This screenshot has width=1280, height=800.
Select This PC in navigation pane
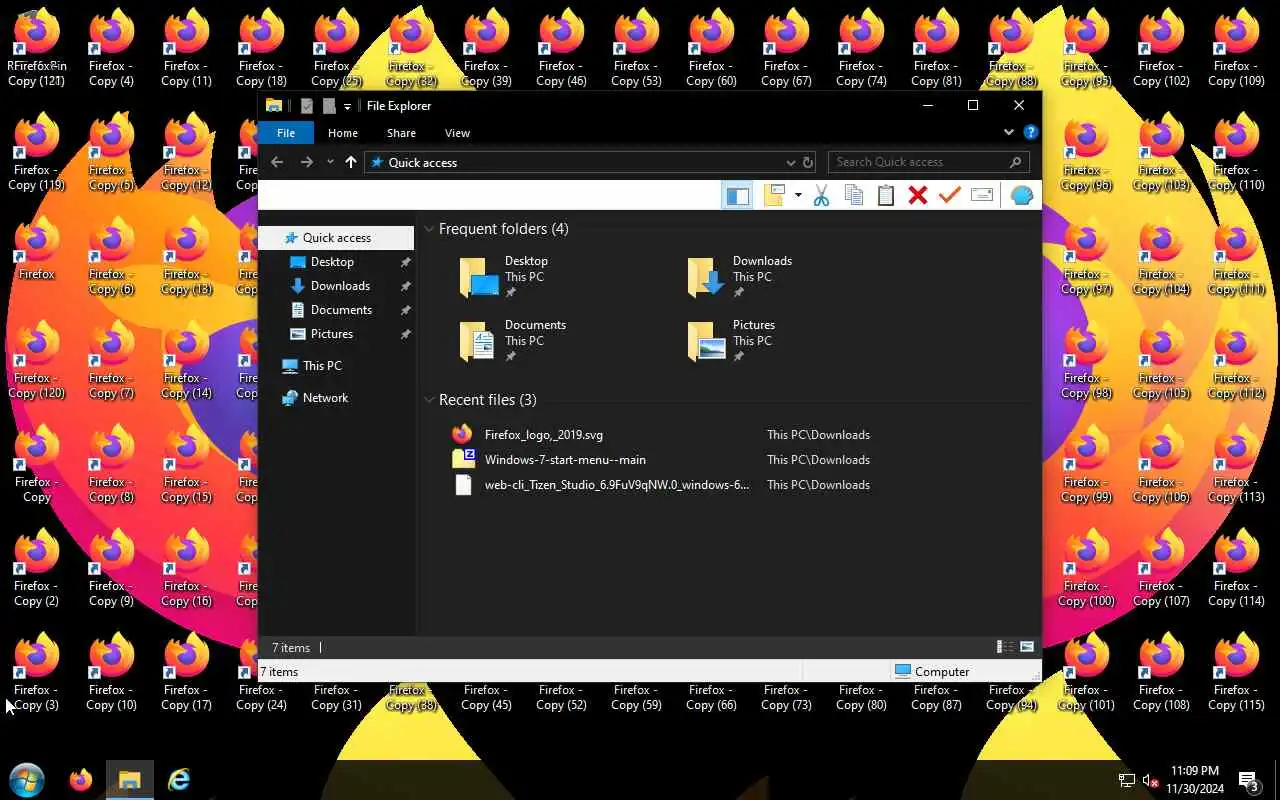click(336, 366)
